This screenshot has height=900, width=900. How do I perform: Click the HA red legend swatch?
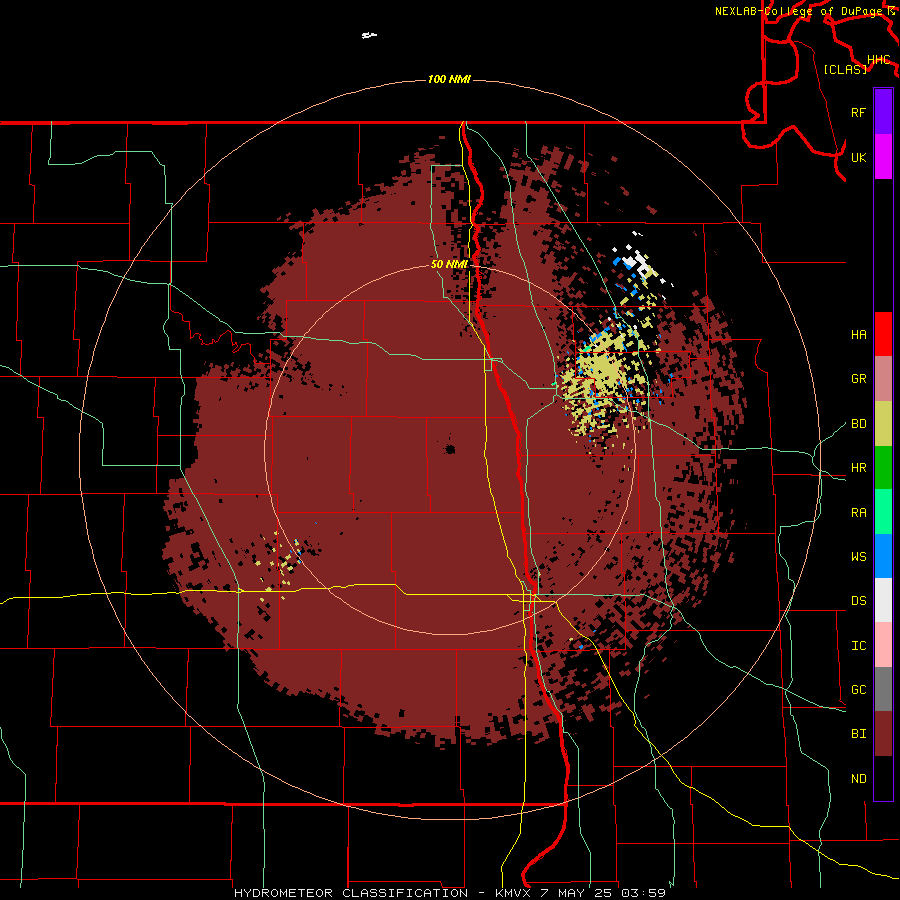(x=883, y=334)
